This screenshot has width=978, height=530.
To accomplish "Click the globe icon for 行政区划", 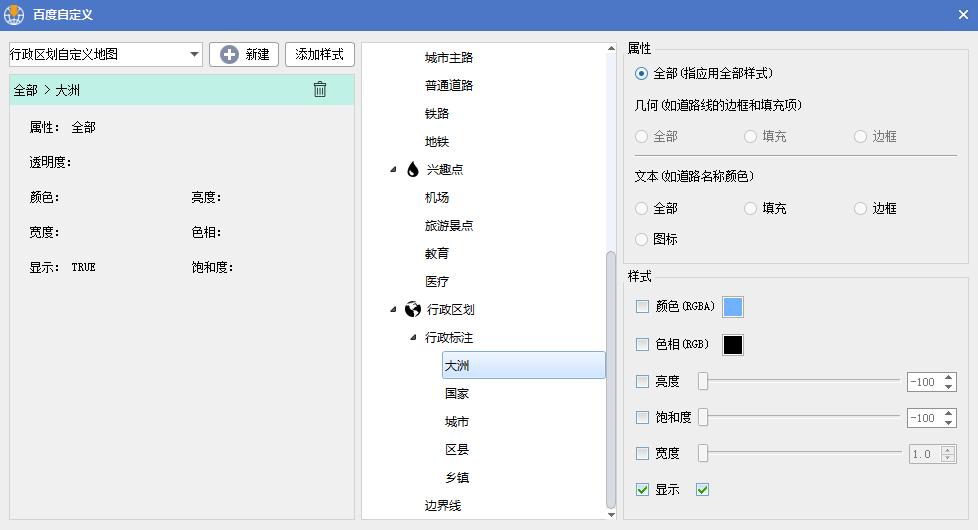I will 412,309.
